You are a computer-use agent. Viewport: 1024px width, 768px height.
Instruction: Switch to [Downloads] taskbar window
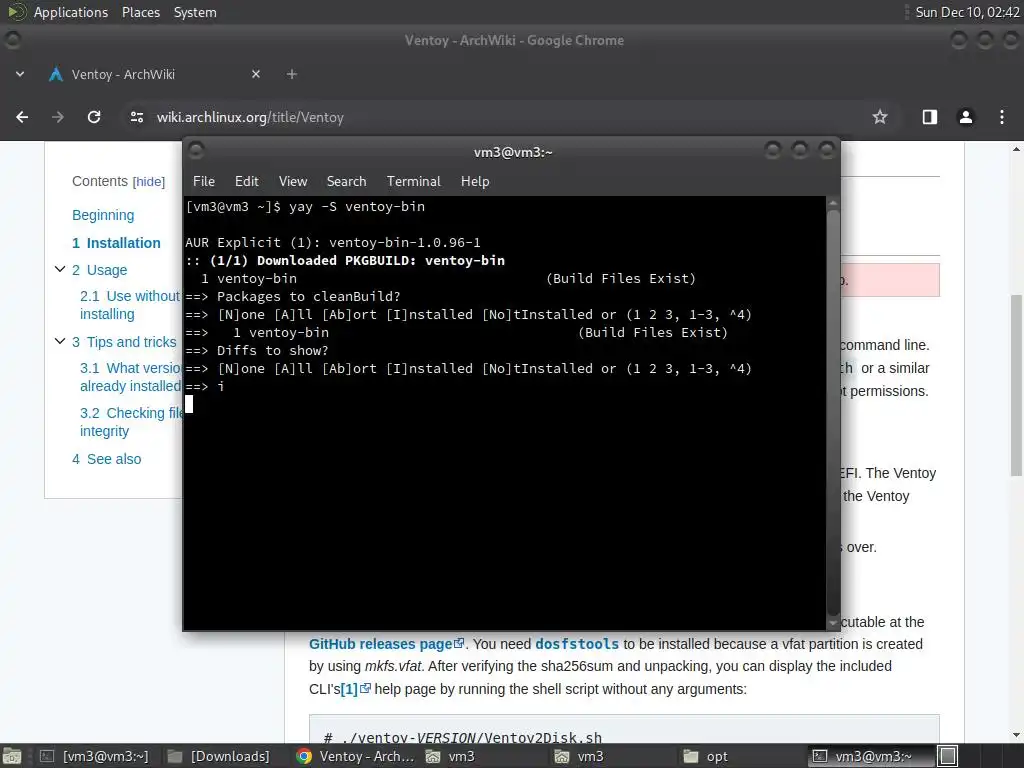click(x=219, y=756)
